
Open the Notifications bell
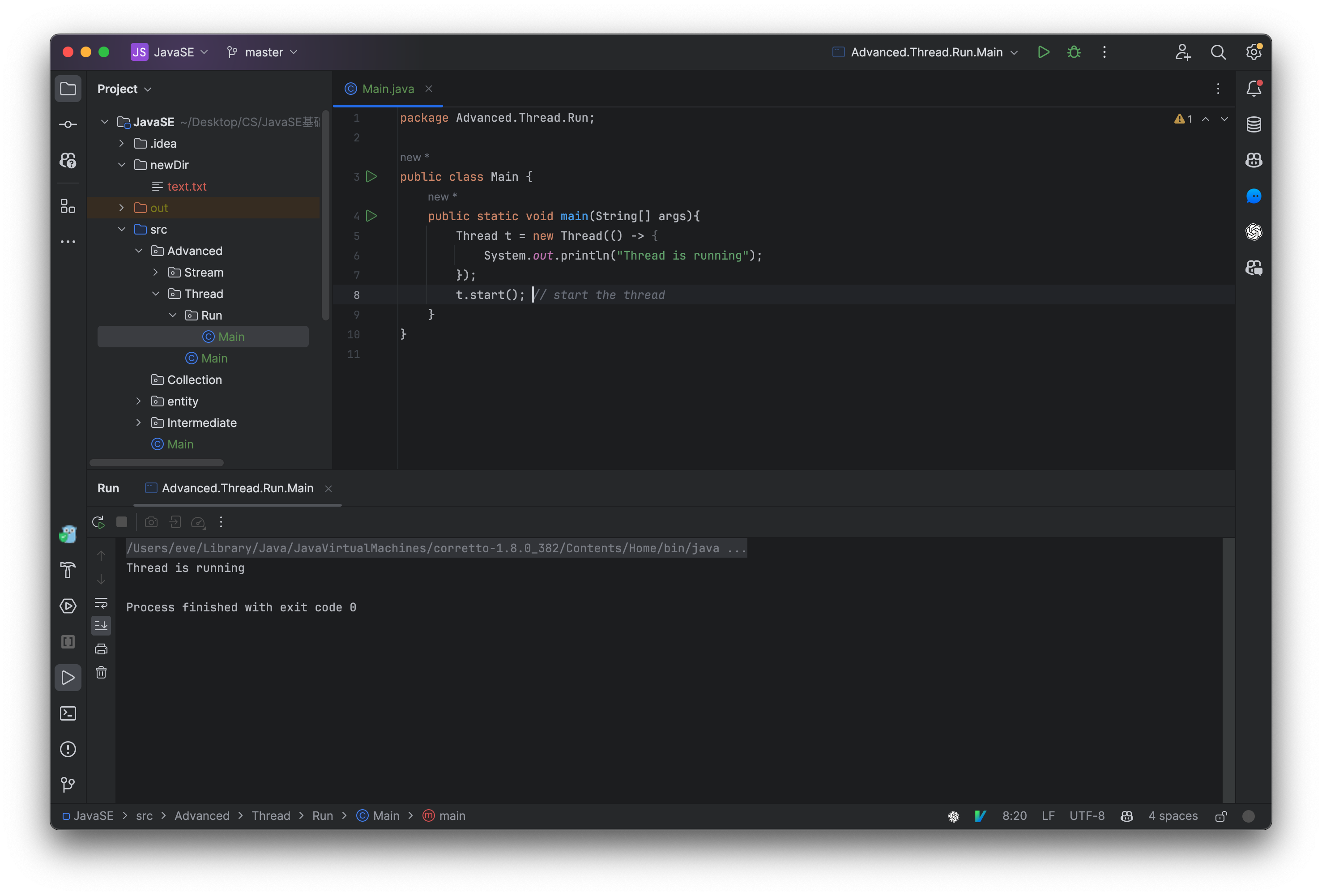[x=1254, y=88]
